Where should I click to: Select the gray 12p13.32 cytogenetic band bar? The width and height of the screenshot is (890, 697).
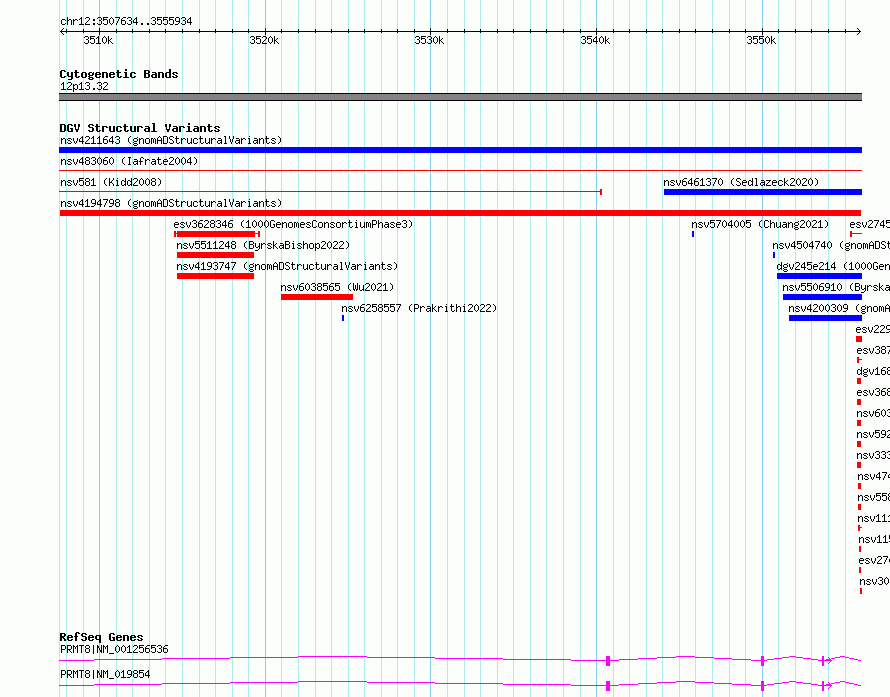click(460, 97)
